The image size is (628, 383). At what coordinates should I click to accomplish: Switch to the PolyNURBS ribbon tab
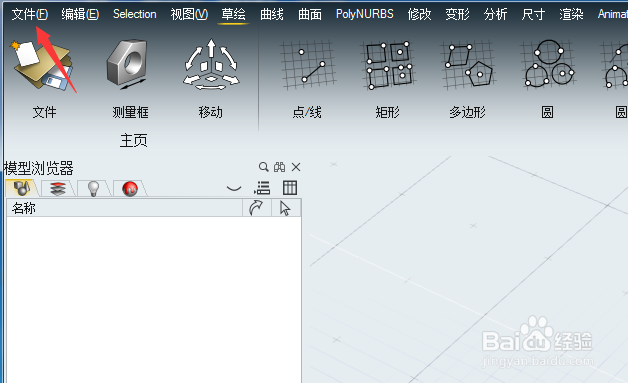click(x=364, y=14)
